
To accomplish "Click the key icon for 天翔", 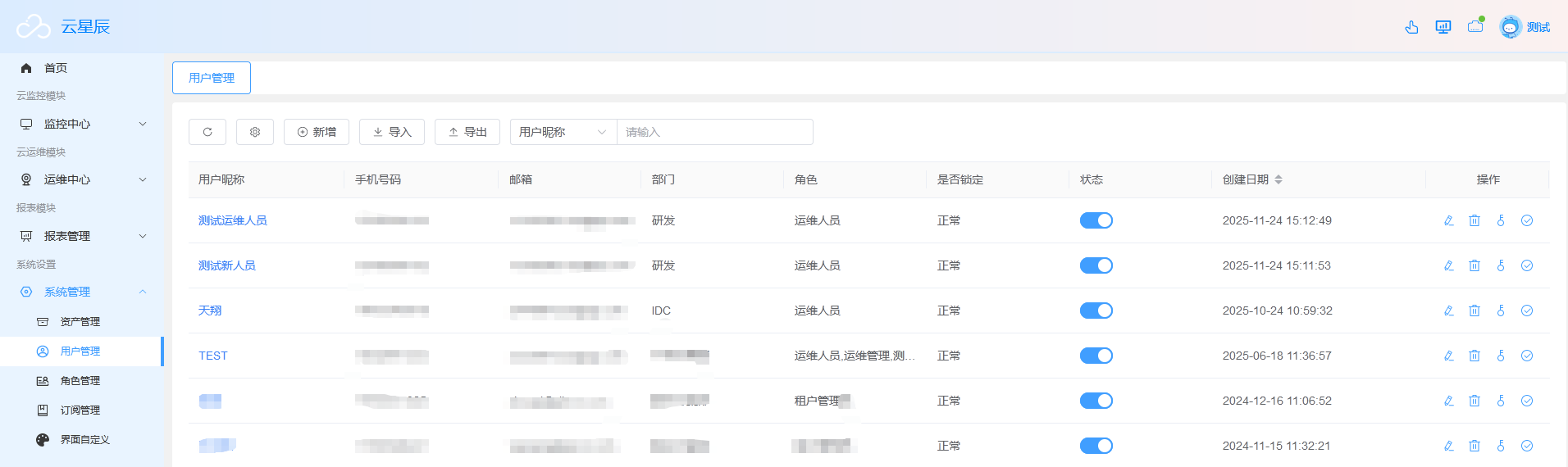I will (x=1501, y=311).
